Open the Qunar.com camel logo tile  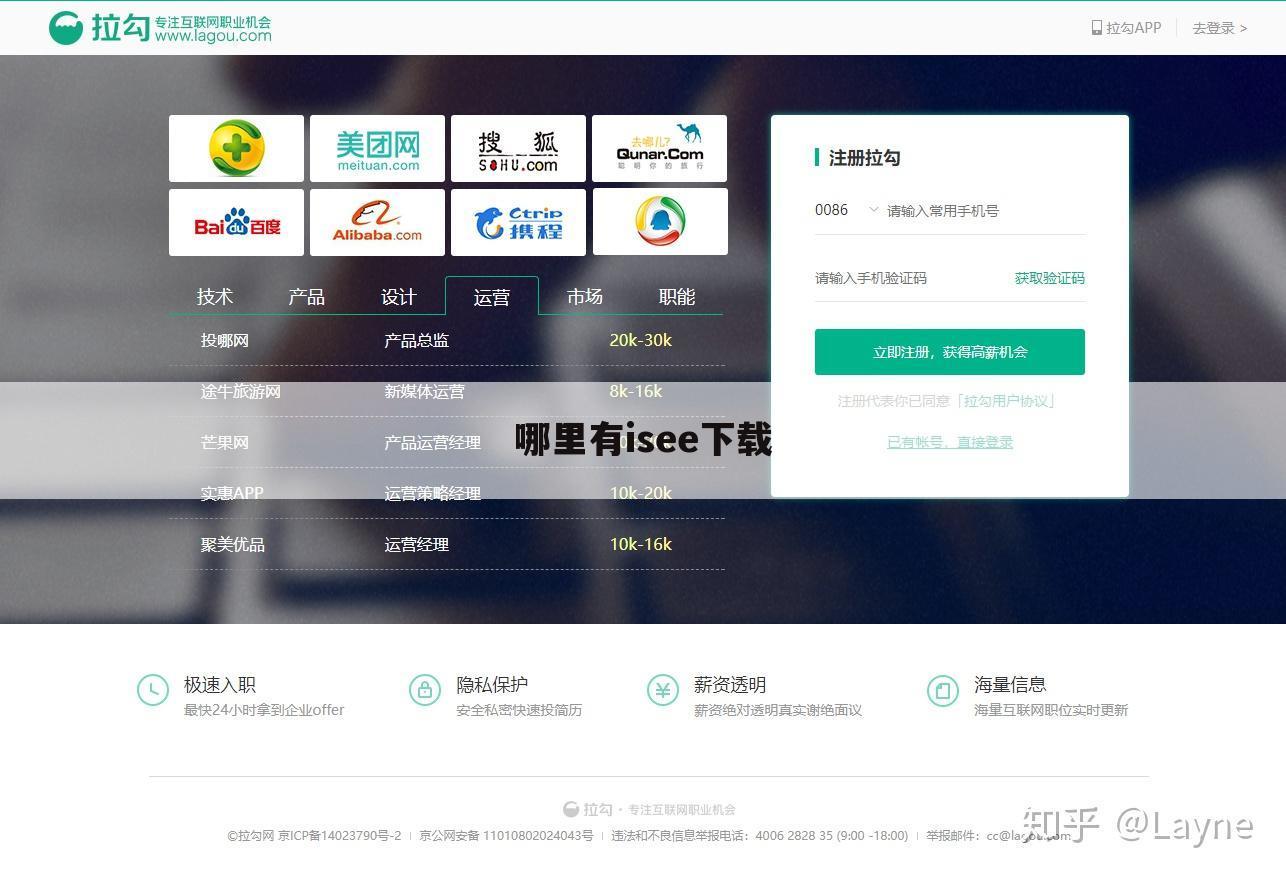tap(659, 148)
